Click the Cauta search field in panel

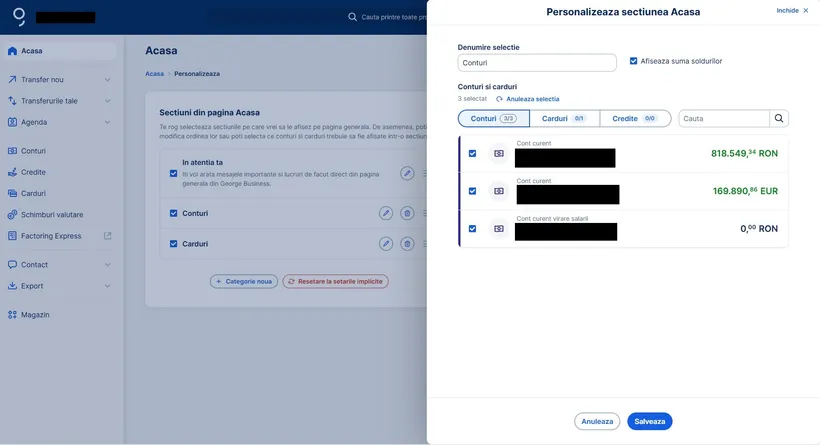(x=724, y=118)
